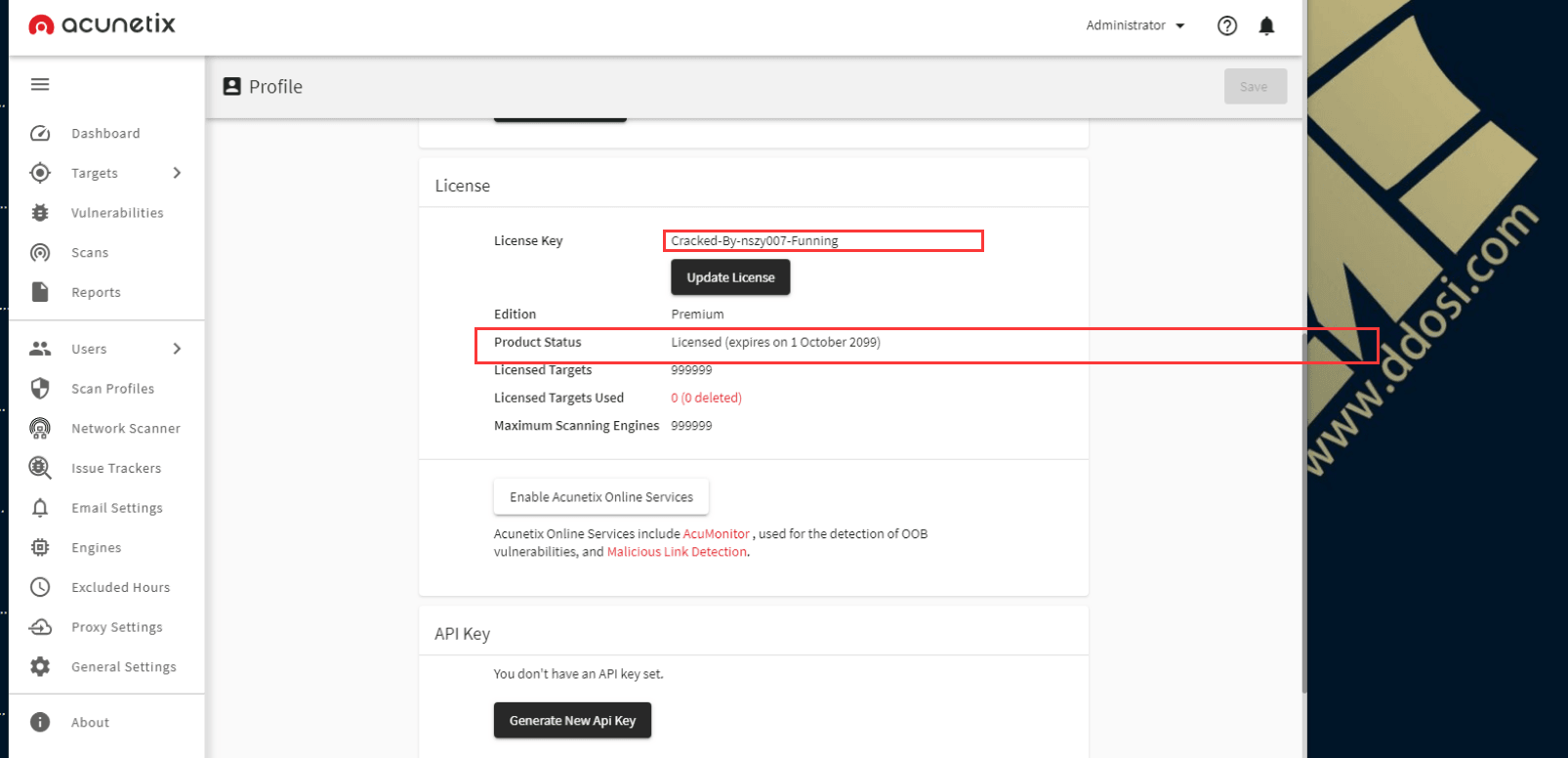1568x758 pixels.
Task: Click the 'License' section heading
Action: [462, 186]
